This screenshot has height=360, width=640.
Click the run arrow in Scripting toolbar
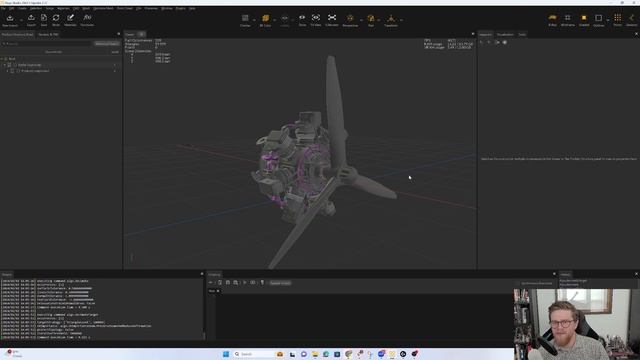(x=244, y=282)
